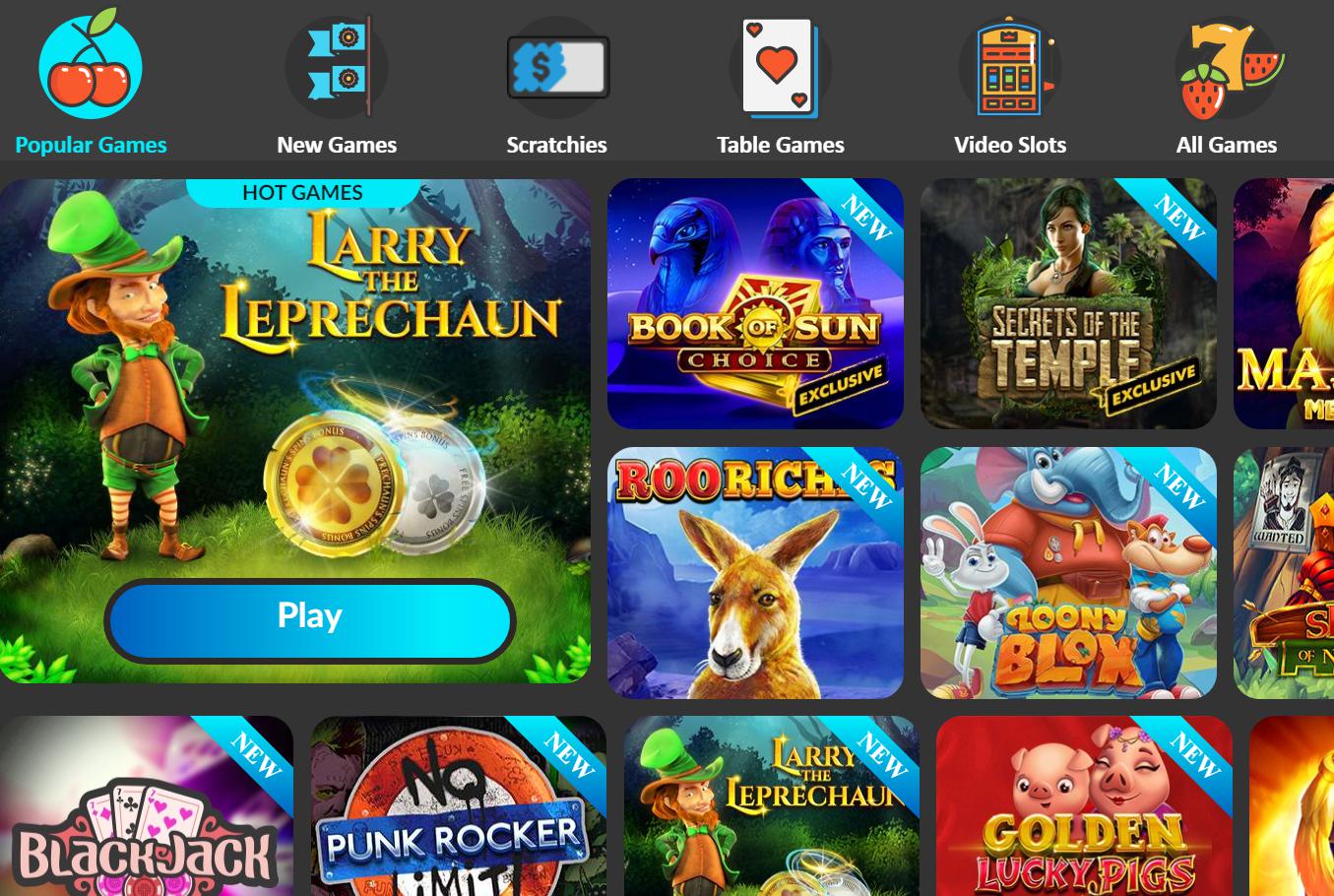Click the small Larry the Leprechaun thumbnail
Image resolution: width=1334 pixels, height=896 pixels.
click(x=771, y=805)
